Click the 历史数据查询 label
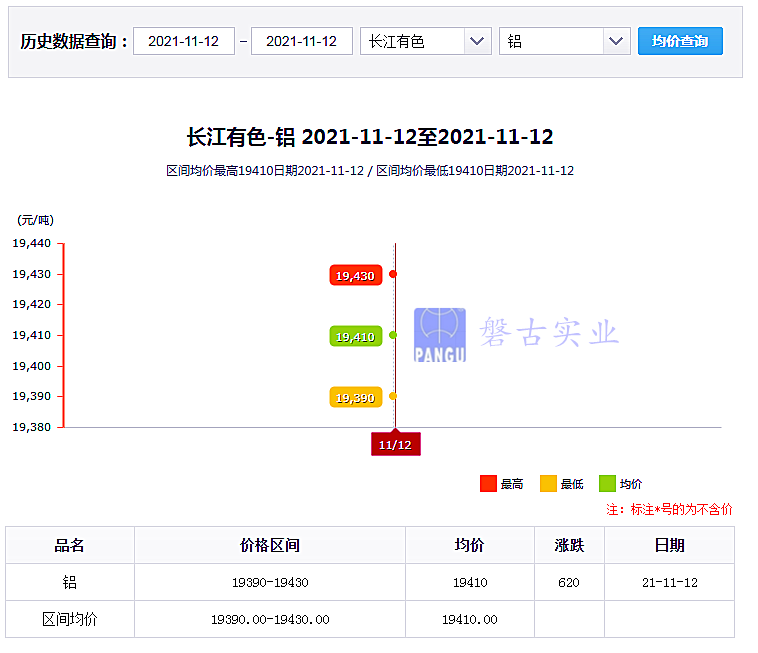Image resolution: width=758 pixels, height=653 pixels. pos(73,42)
